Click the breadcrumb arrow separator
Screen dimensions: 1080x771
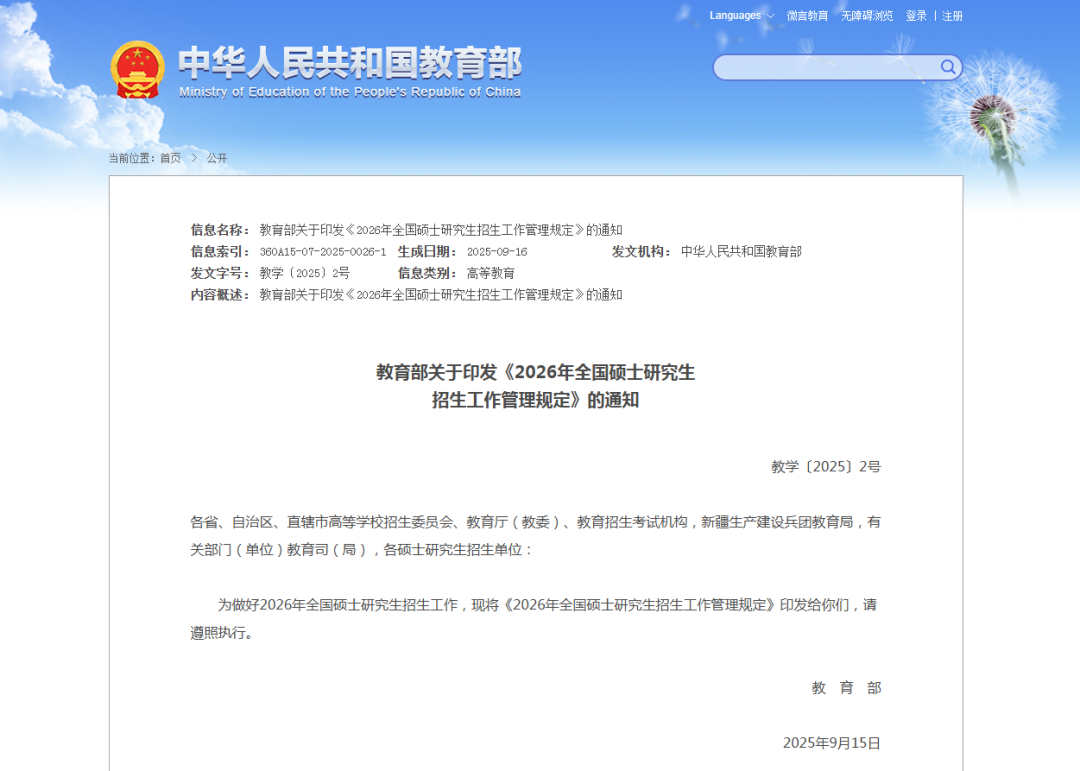pos(193,158)
